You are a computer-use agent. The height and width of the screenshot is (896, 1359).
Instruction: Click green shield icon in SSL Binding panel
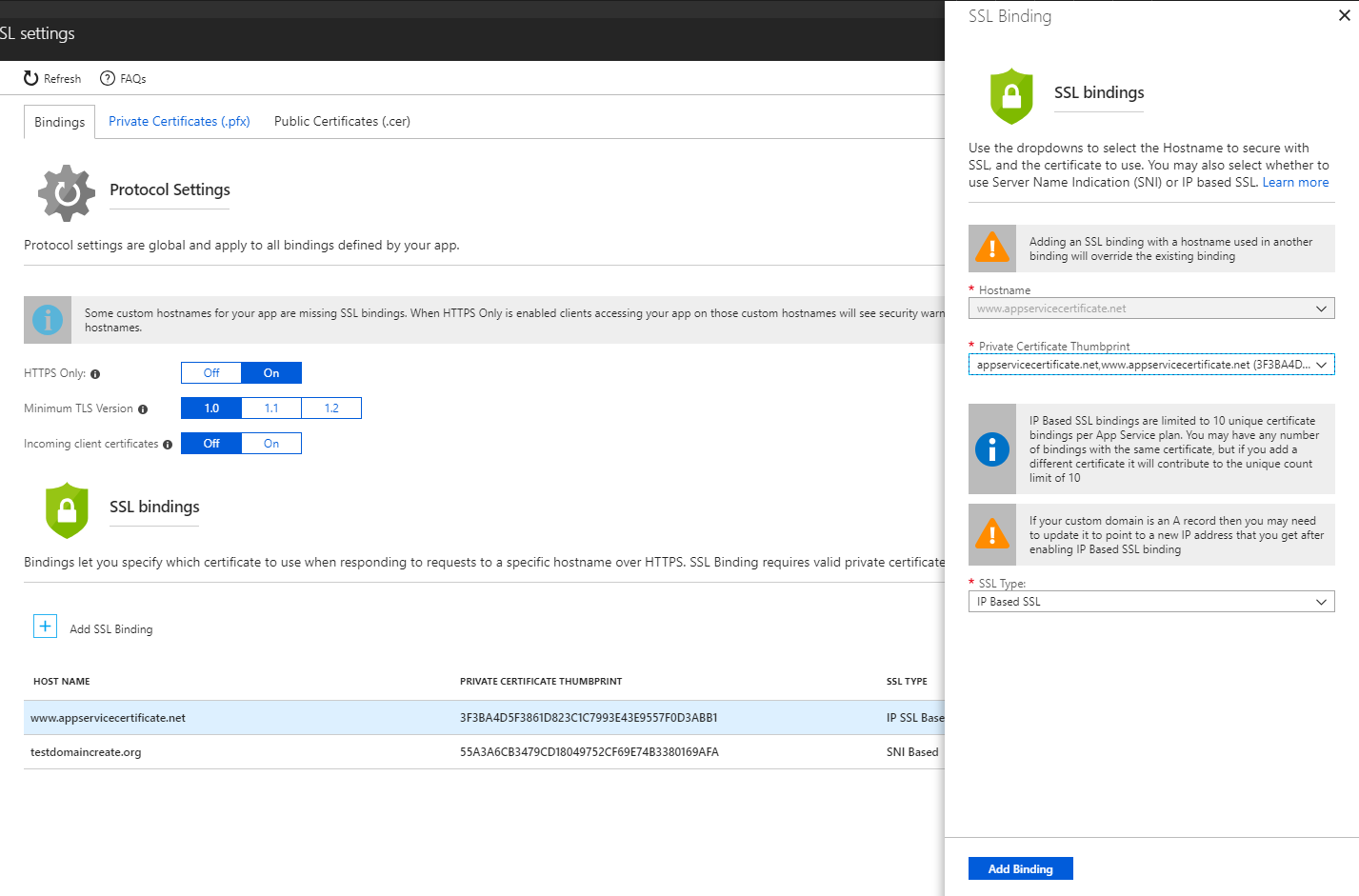(1011, 96)
